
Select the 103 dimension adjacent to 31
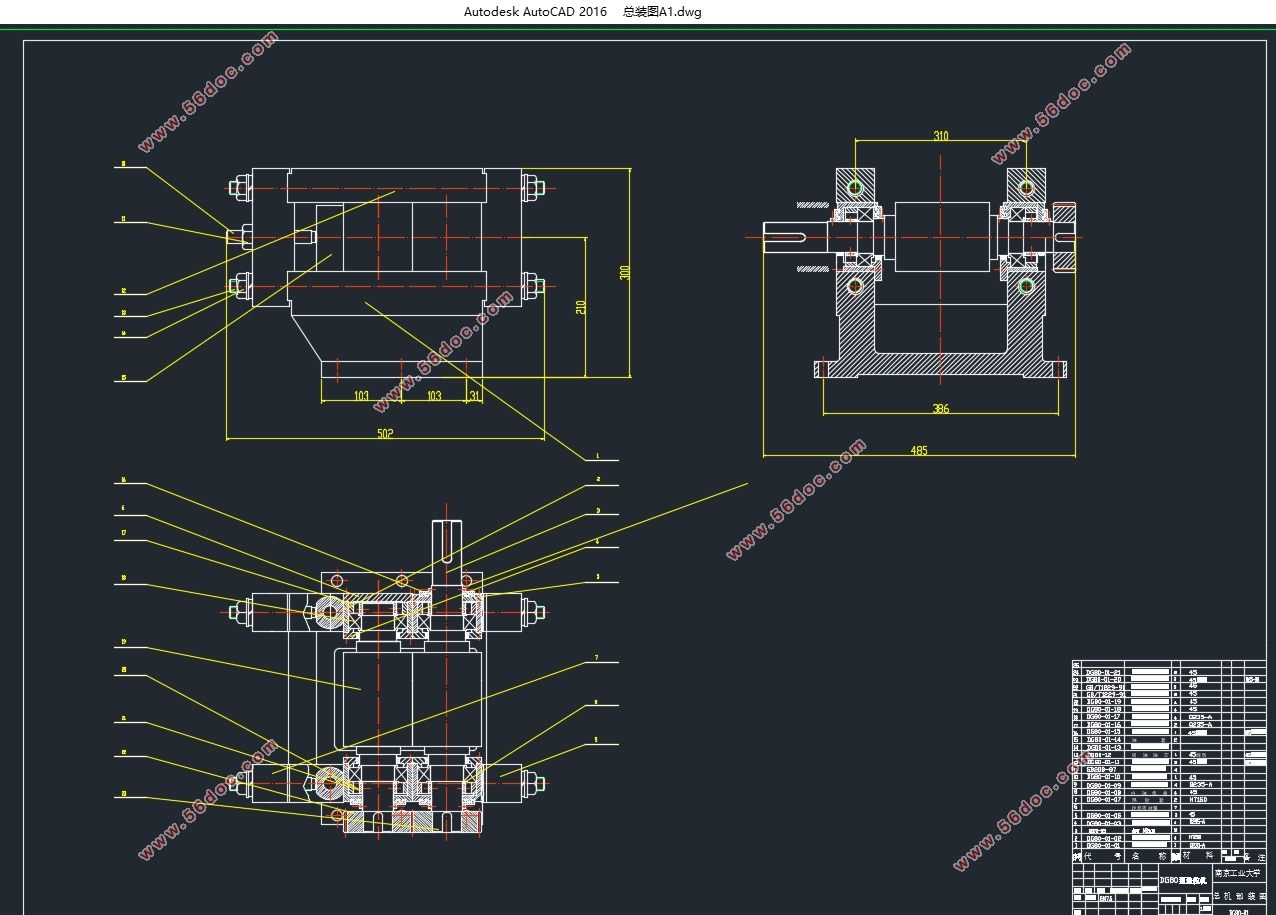click(434, 396)
